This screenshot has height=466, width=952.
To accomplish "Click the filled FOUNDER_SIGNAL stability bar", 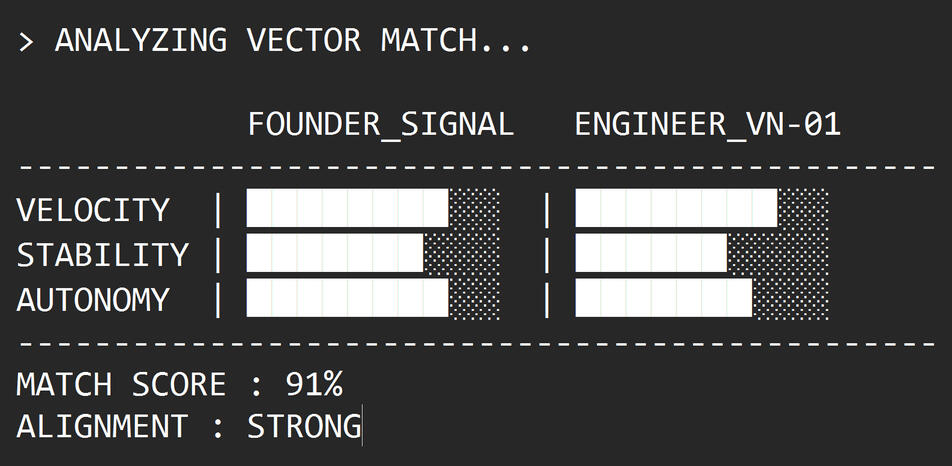I will click(x=335, y=254).
